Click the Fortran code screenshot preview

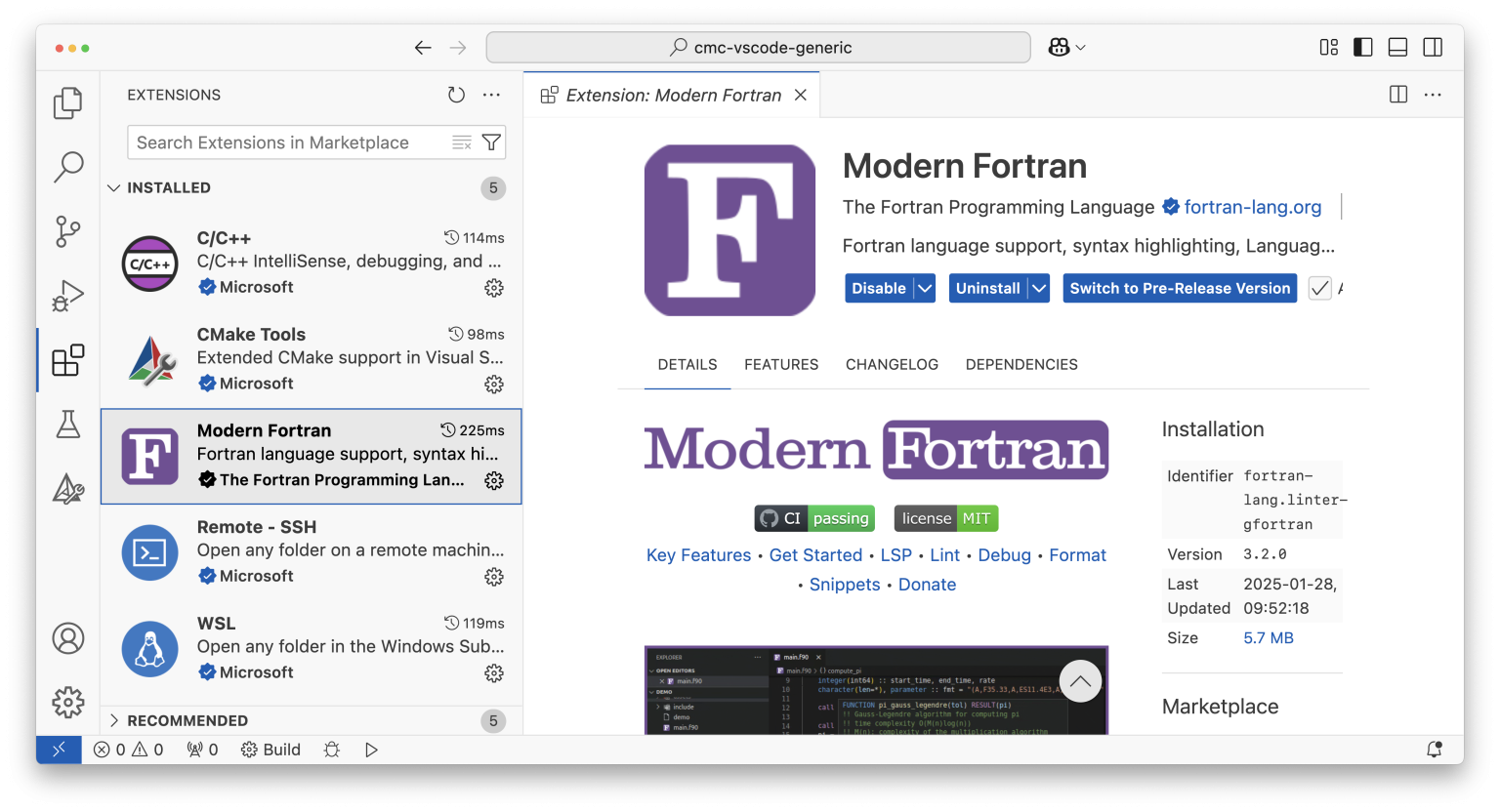click(876, 690)
